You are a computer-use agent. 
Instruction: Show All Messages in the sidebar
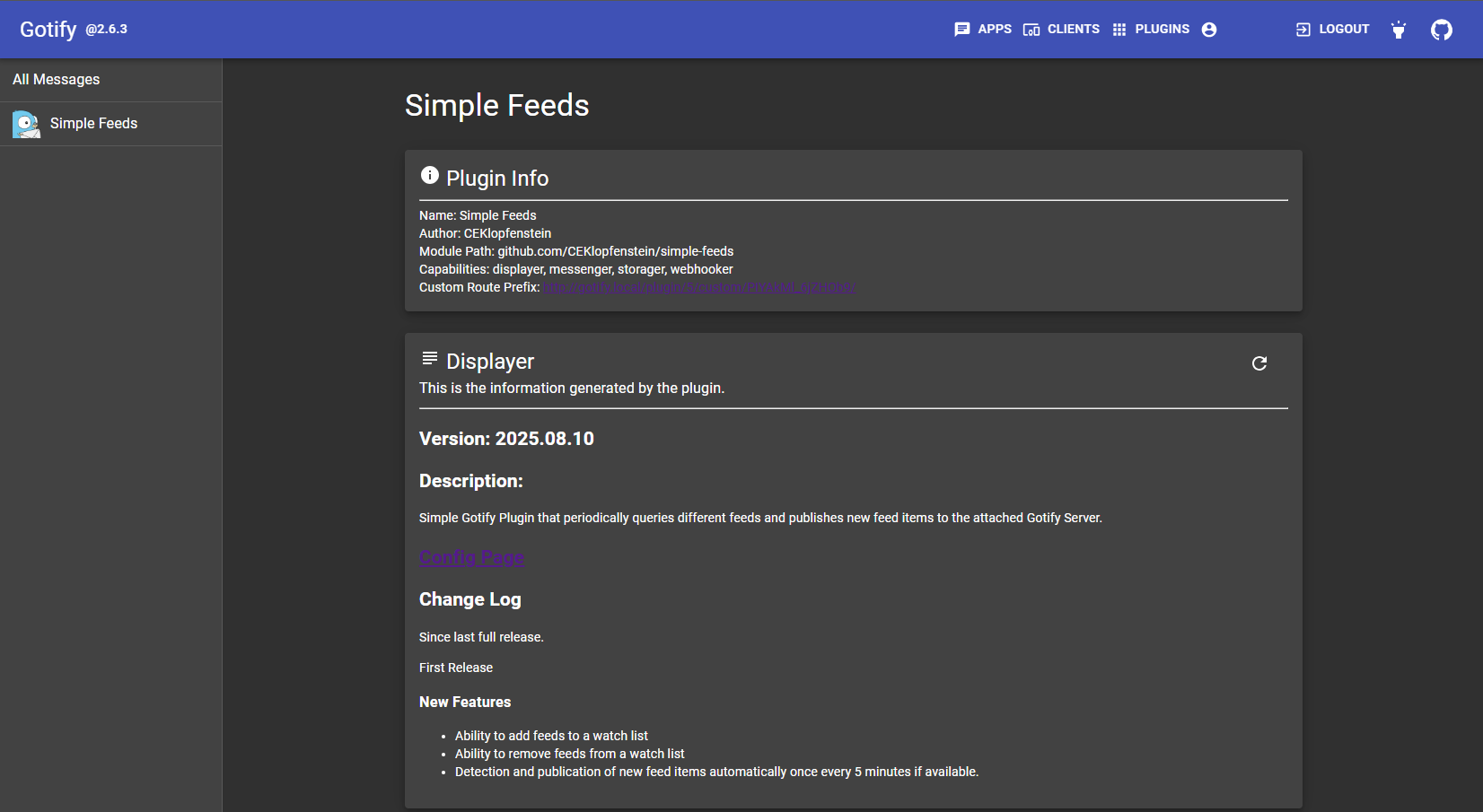click(110, 80)
